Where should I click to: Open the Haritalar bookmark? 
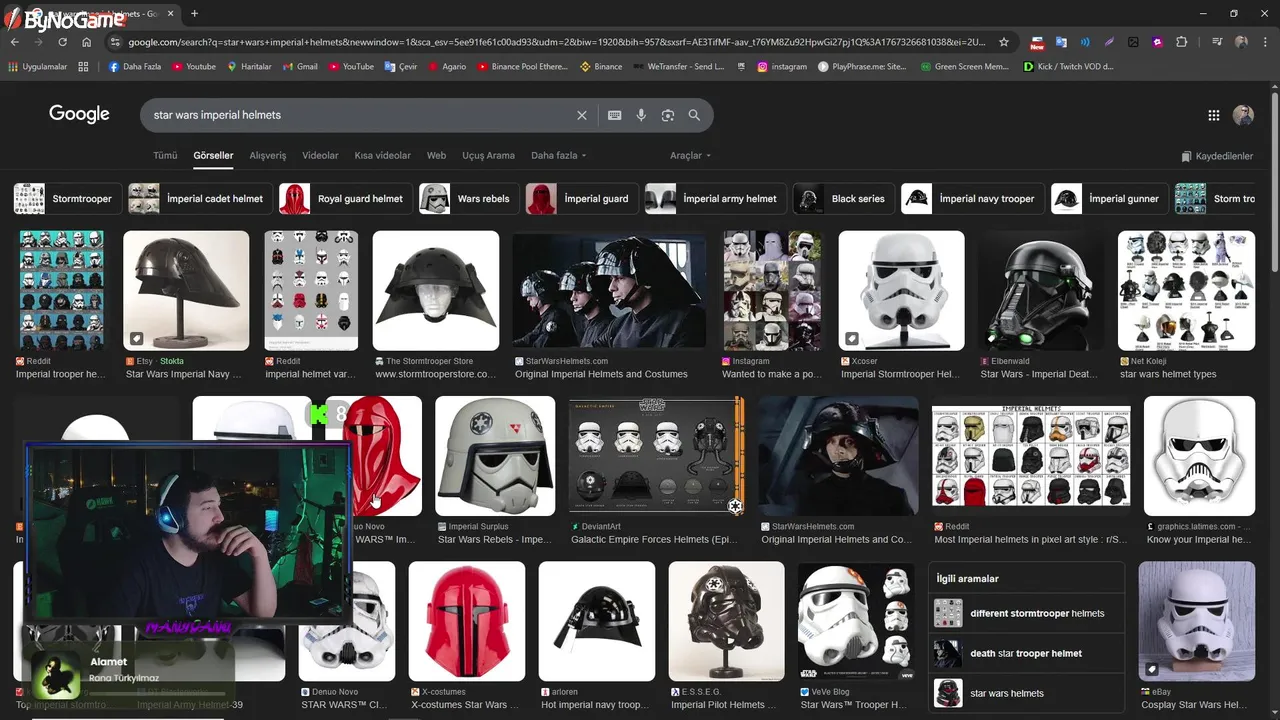tap(249, 67)
